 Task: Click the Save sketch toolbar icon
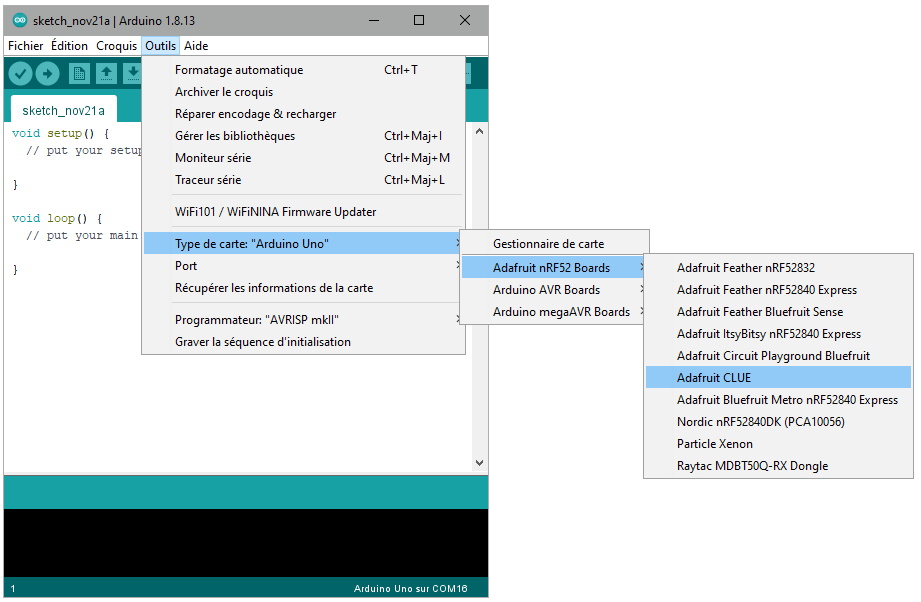132,74
